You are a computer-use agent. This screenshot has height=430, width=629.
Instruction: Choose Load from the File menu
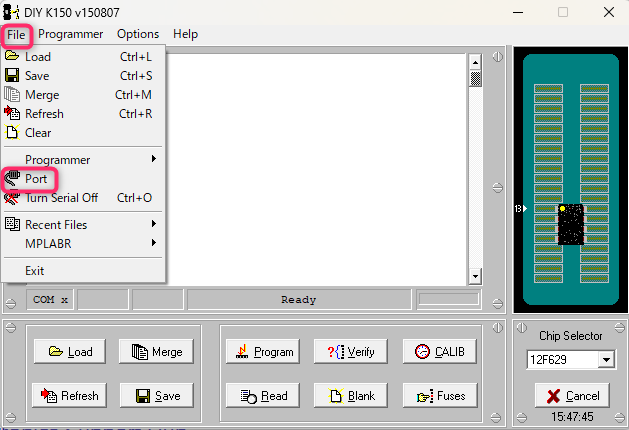(83, 57)
